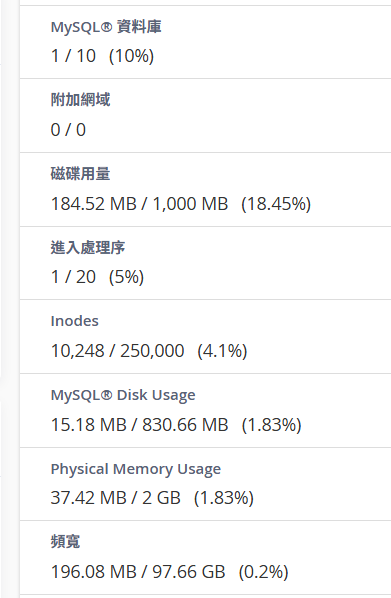Screen dimensions: 391x598
Task: Click the 18.45% disk usage percentage
Action: tap(276, 204)
